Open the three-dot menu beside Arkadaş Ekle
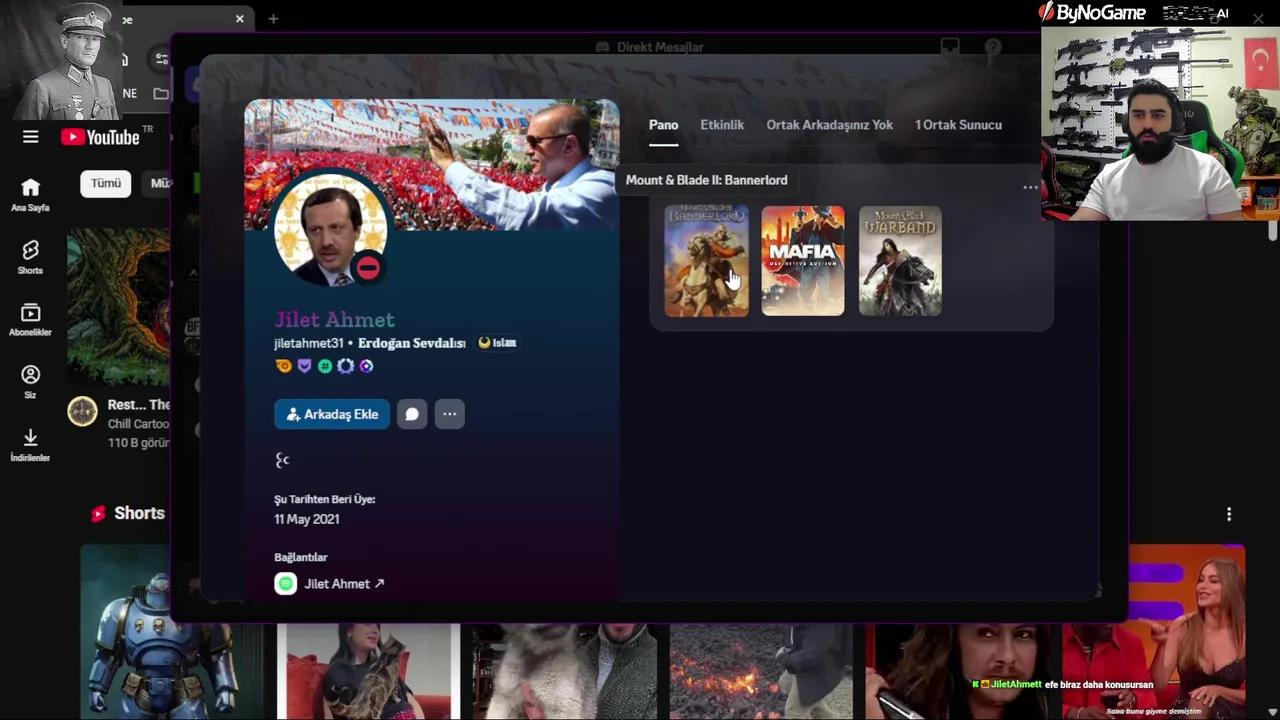The height and width of the screenshot is (720, 1280). 450,414
